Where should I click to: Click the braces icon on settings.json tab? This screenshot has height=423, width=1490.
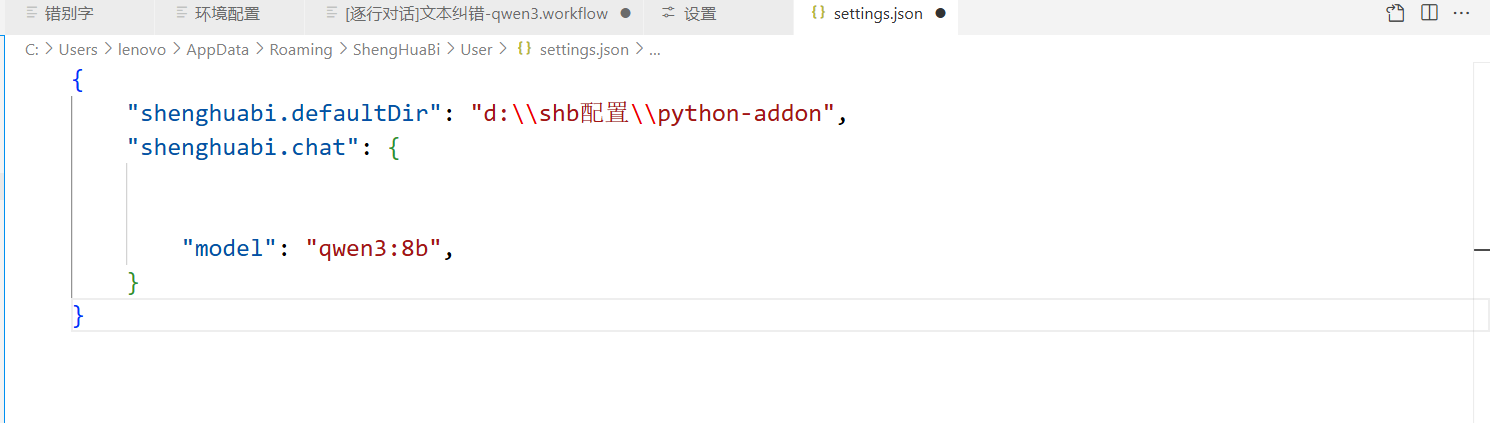[x=818, y=14]
